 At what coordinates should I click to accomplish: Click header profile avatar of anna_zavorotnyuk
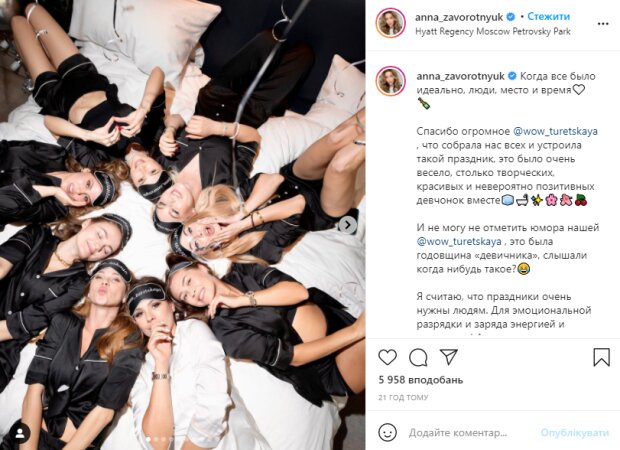point(390,22)
